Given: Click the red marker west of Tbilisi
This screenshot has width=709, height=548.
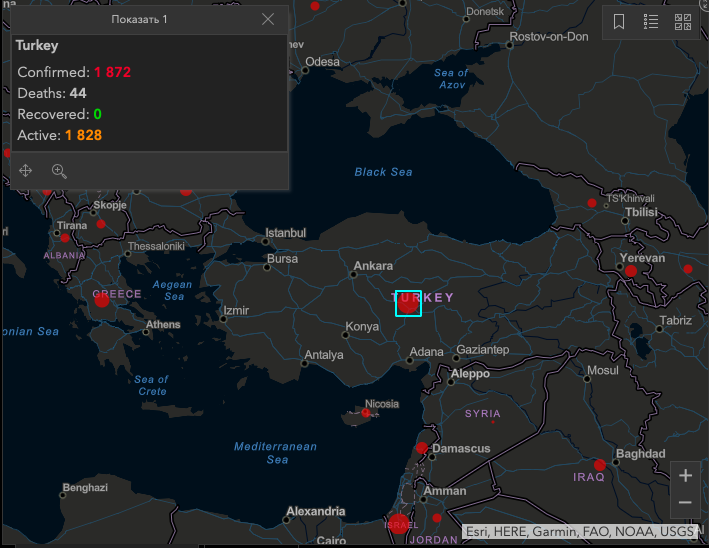Looking at the screenshot, I should (592, 203).
